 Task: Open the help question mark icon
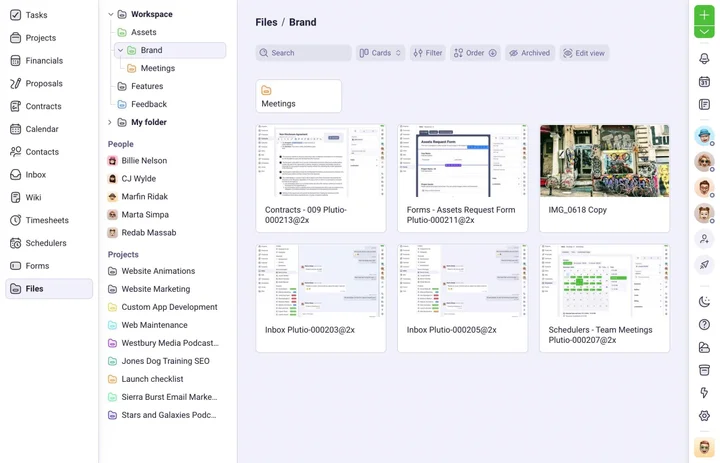click(704, 325)
